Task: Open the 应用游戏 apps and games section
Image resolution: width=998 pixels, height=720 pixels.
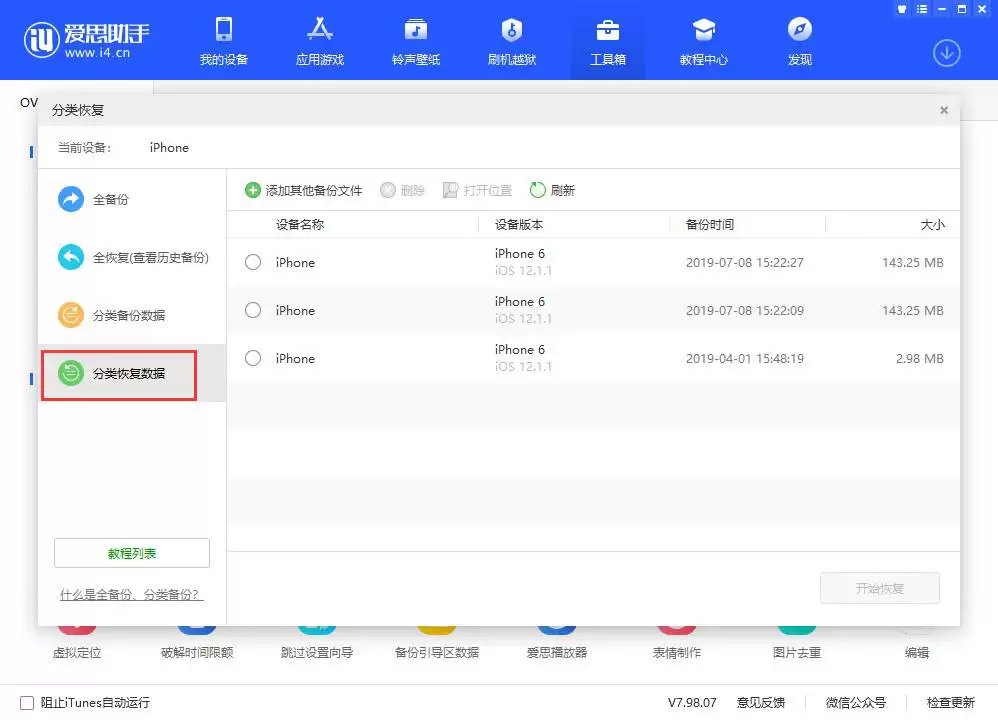Action: pos(320,41)
